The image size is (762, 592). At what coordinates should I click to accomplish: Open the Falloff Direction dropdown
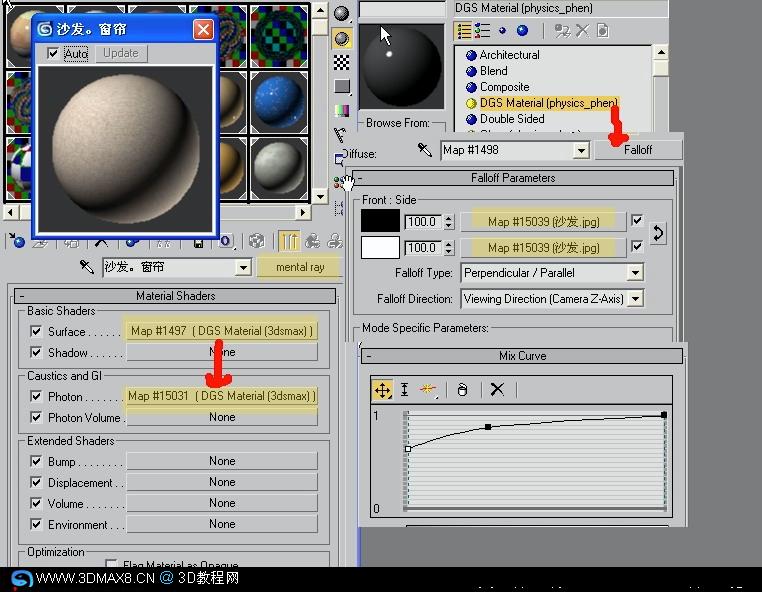coord(636,298)
